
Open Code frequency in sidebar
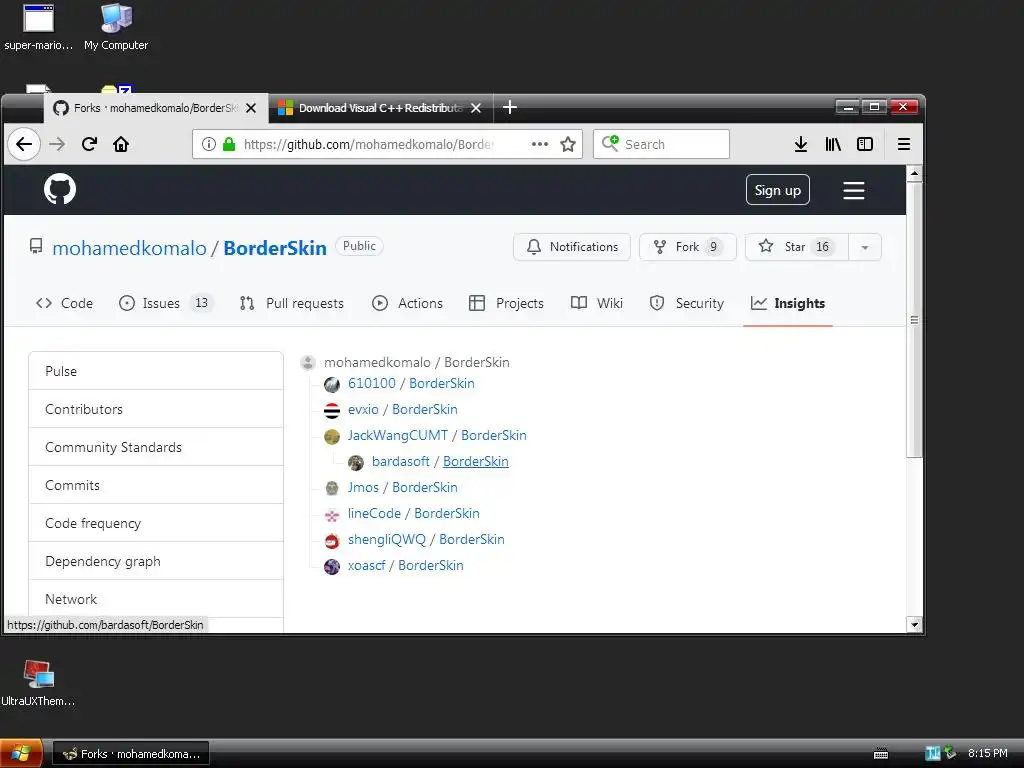pos(156,523)
